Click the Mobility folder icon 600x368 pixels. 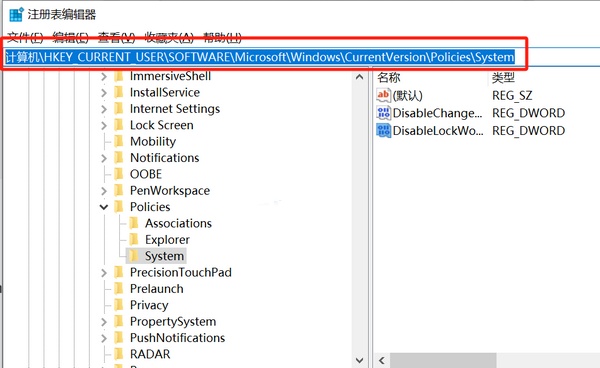pyautogui.click(x=119, y=142)
